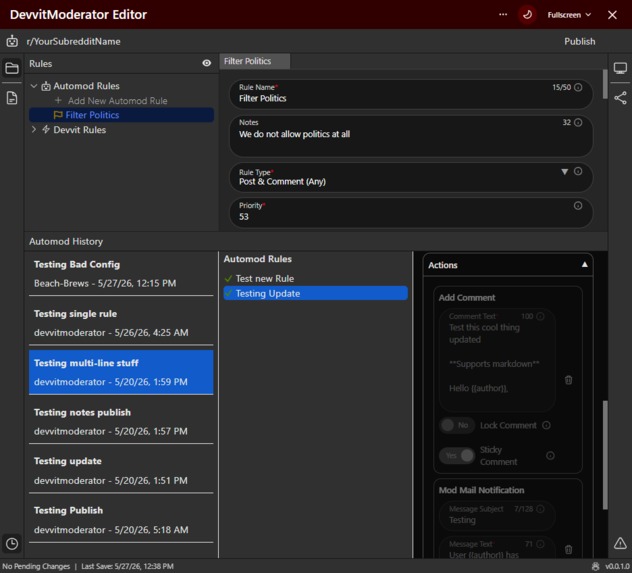Open the history clock icon at bottom left
Viewport: 632px width, 573px height.
[x=12, y=544]
